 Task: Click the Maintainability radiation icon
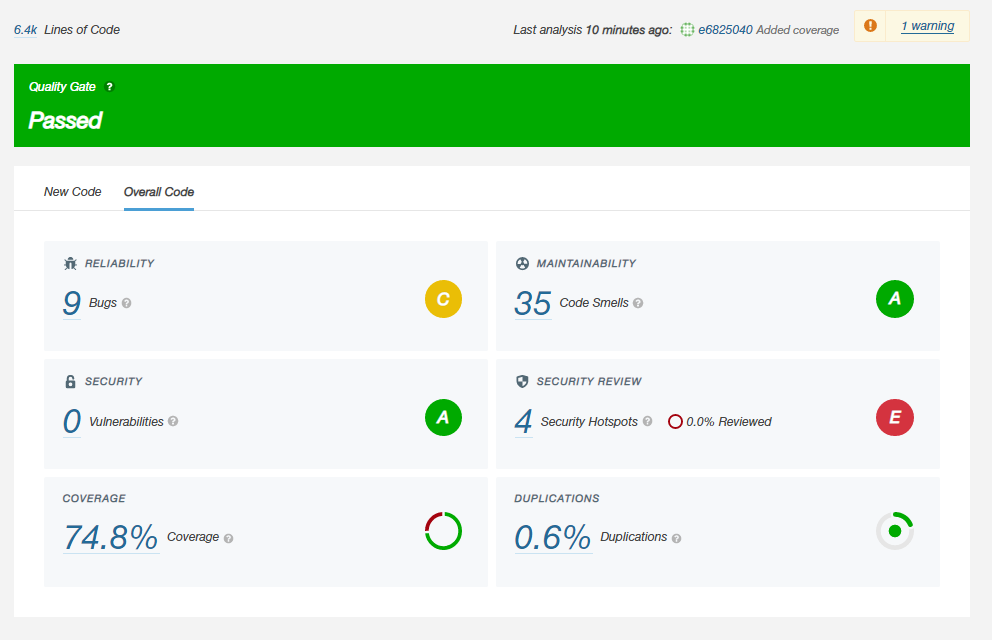[522, 263]
